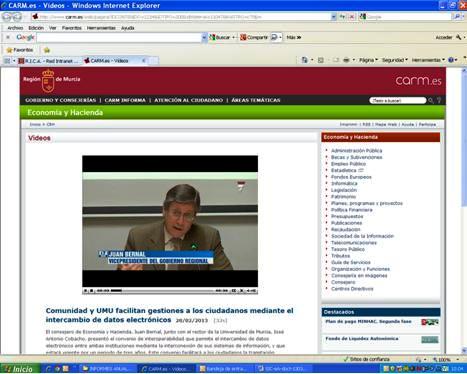The width and height of the screenshot is (467, 374).
Task: Click the new tab button
Action: [153, 61]
